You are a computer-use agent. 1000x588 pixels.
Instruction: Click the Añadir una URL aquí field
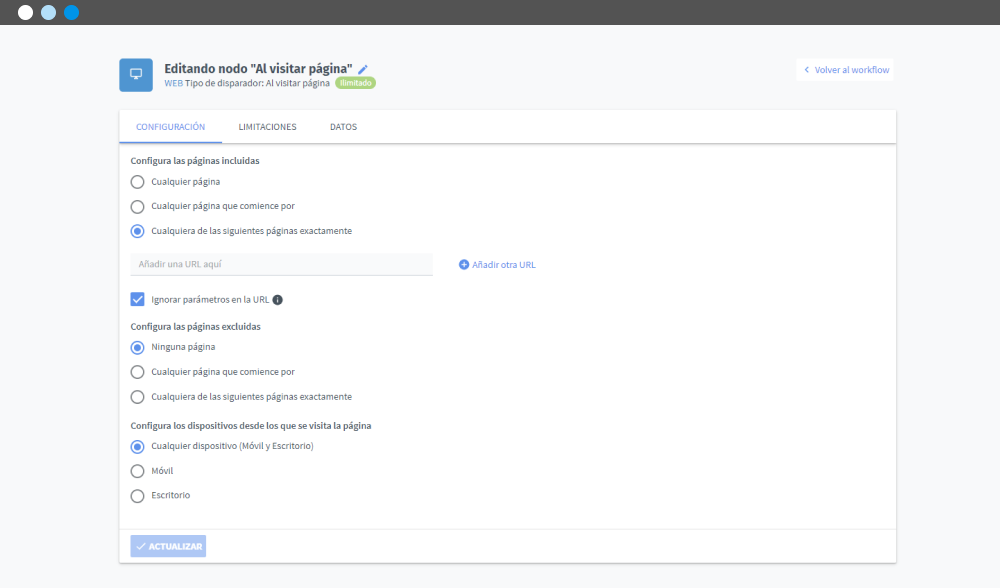pyautogui.click(x=281, y=264)
